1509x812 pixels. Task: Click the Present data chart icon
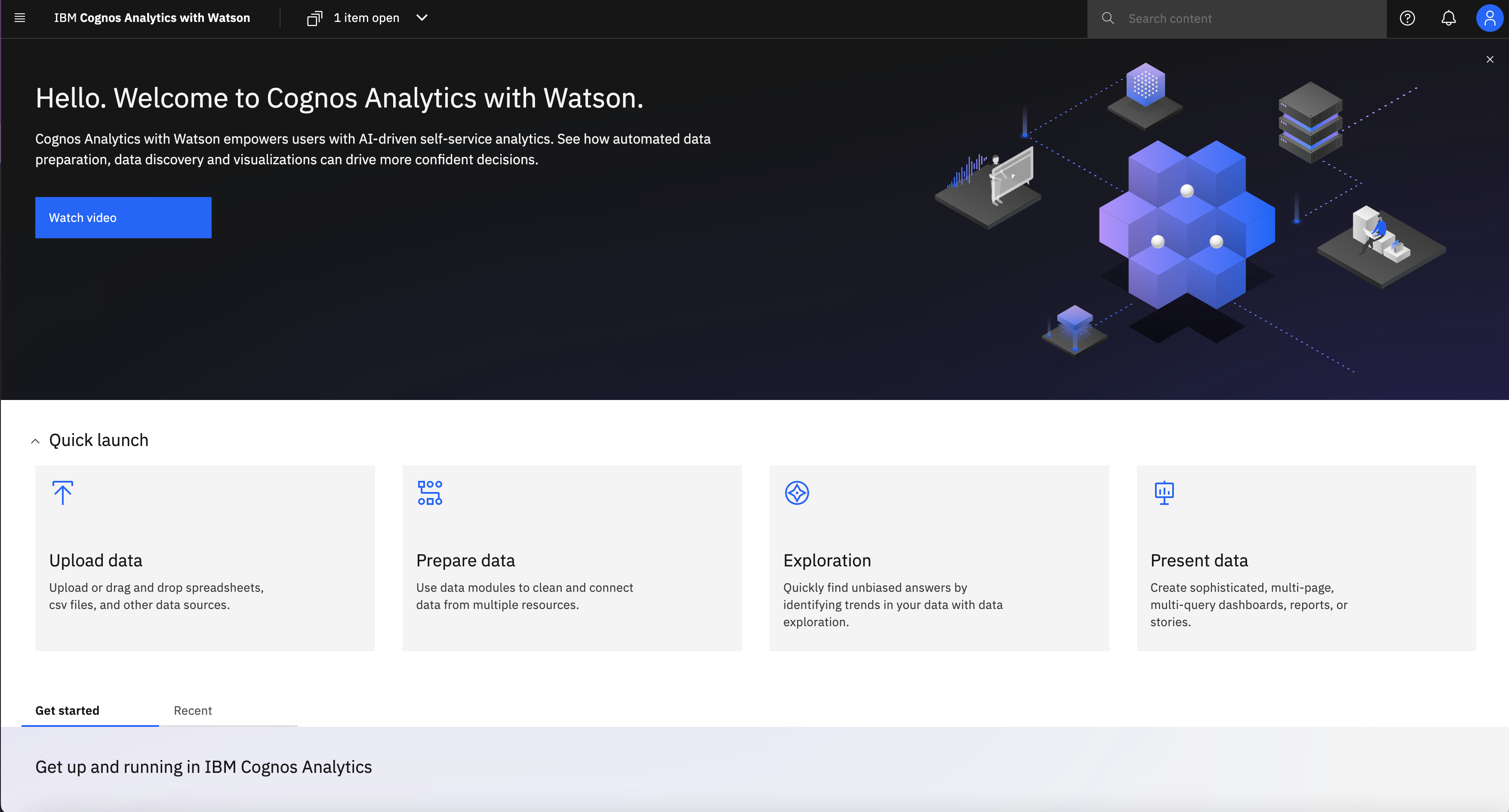1164,493
